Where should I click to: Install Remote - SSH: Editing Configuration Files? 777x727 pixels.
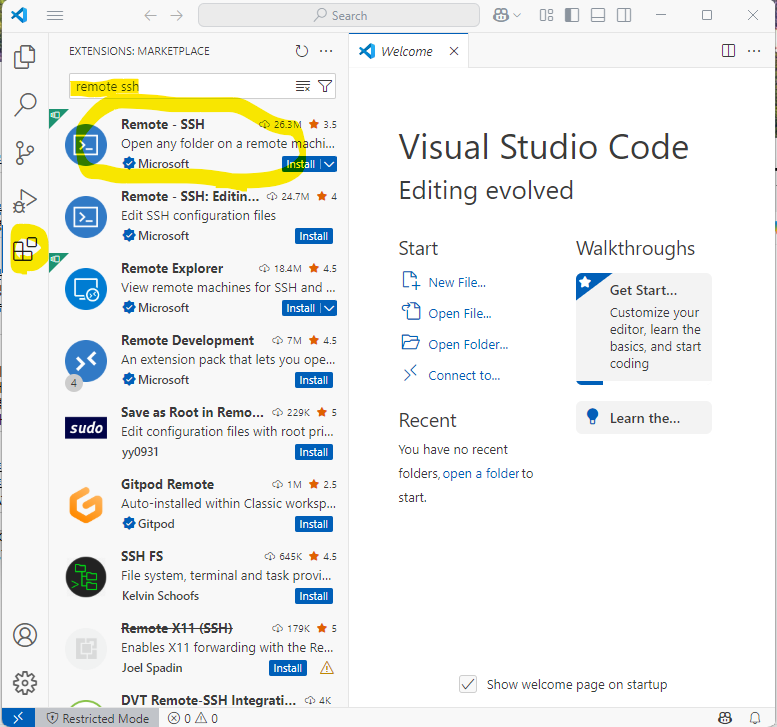click(314, 236)
